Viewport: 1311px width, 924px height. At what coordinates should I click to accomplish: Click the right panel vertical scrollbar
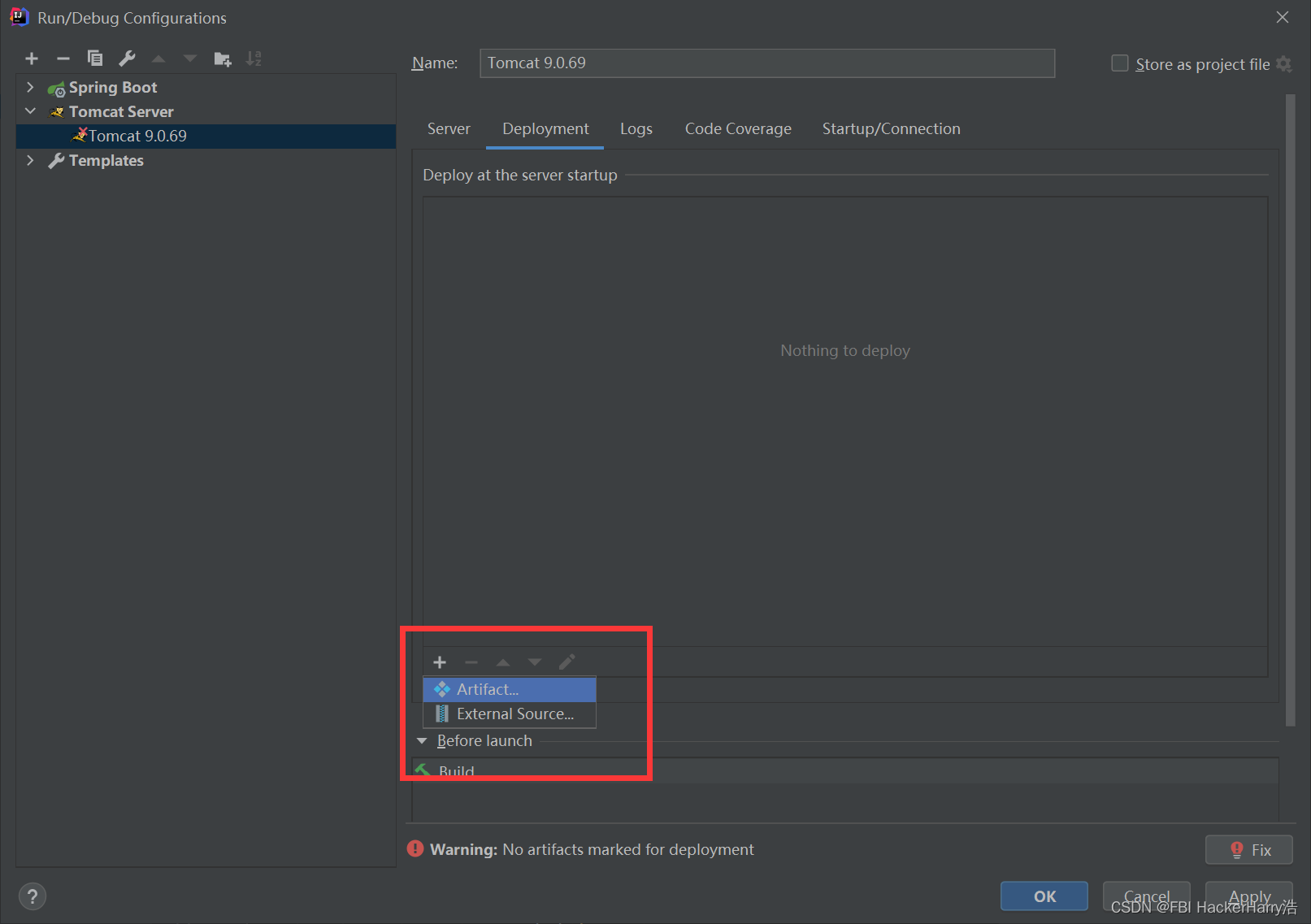tap(1290, 410)
